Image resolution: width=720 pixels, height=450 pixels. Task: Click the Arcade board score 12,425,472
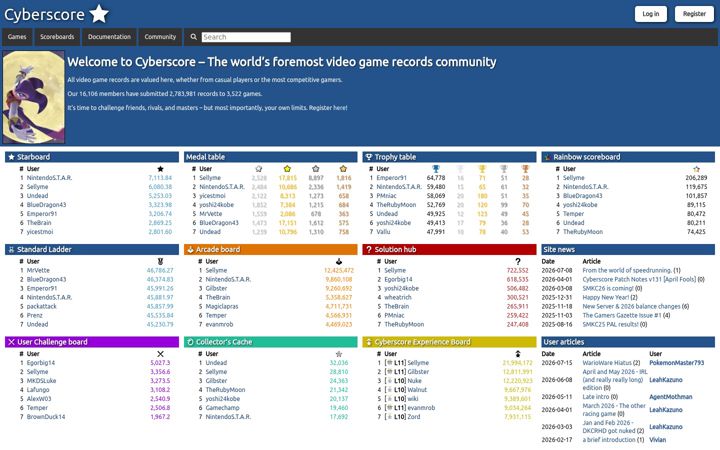pyautogui.click(x=338, y=270)
